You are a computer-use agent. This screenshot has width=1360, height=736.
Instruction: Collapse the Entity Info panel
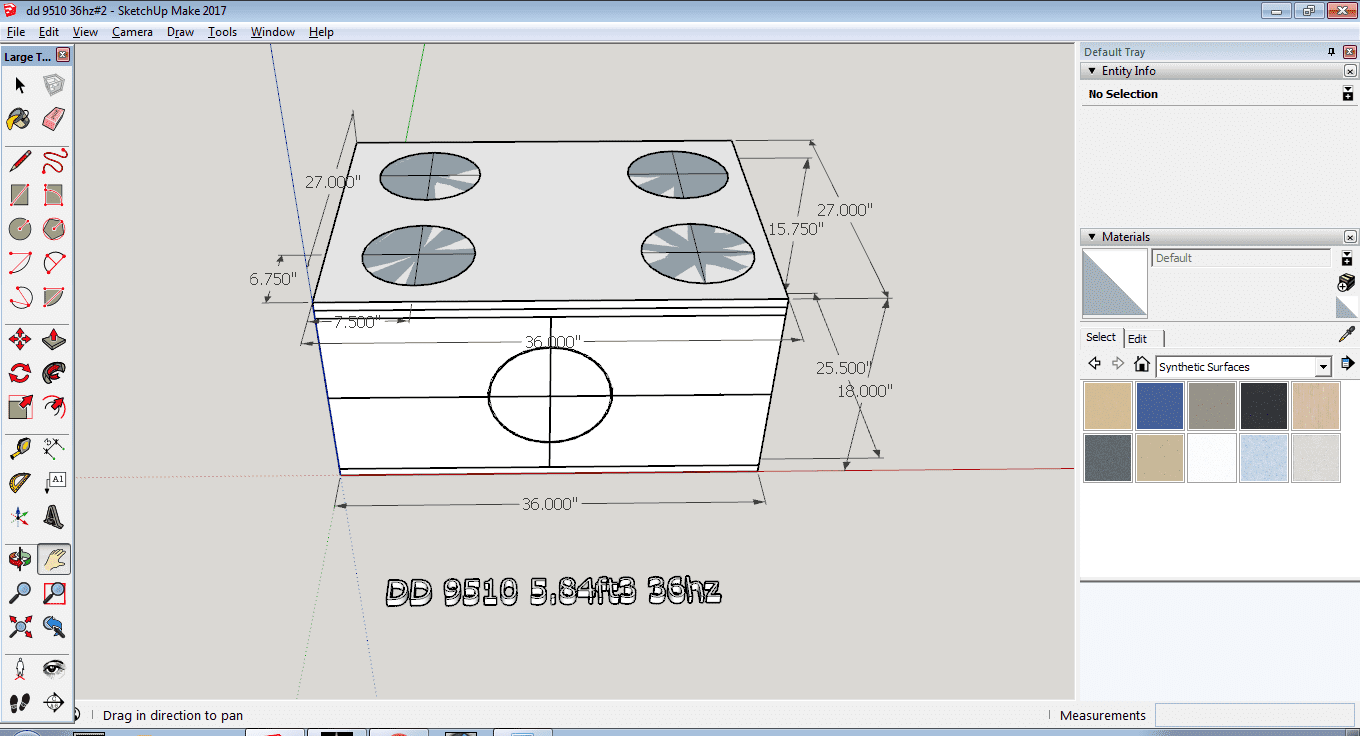1091,71
